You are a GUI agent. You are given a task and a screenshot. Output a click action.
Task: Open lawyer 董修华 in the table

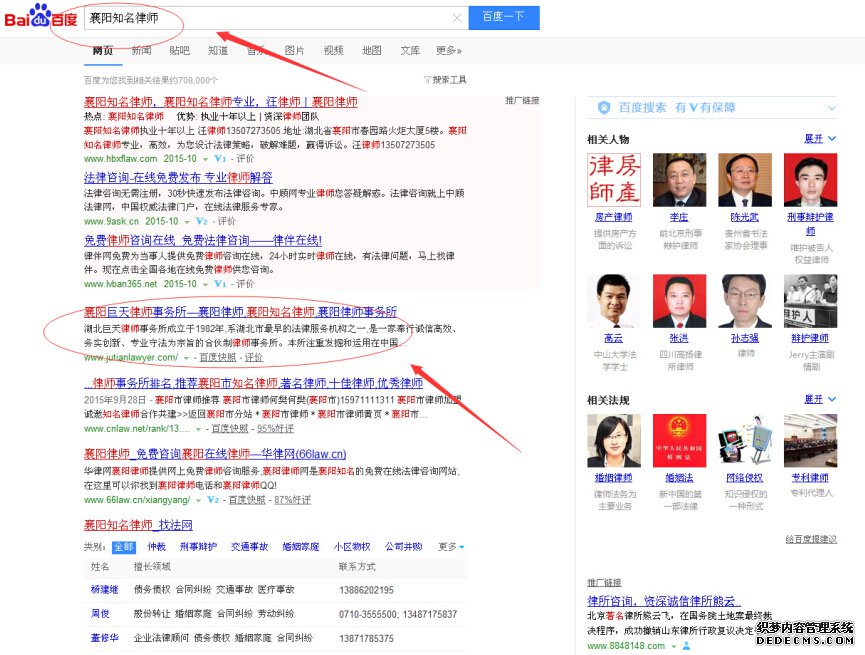pos(105,638)
